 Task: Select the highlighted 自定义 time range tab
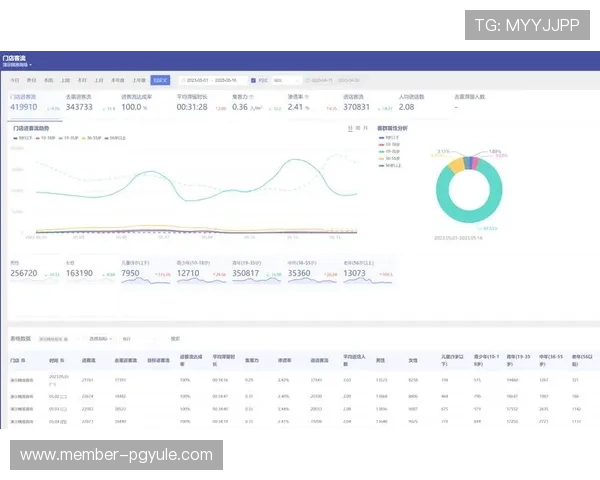[160, 80]
